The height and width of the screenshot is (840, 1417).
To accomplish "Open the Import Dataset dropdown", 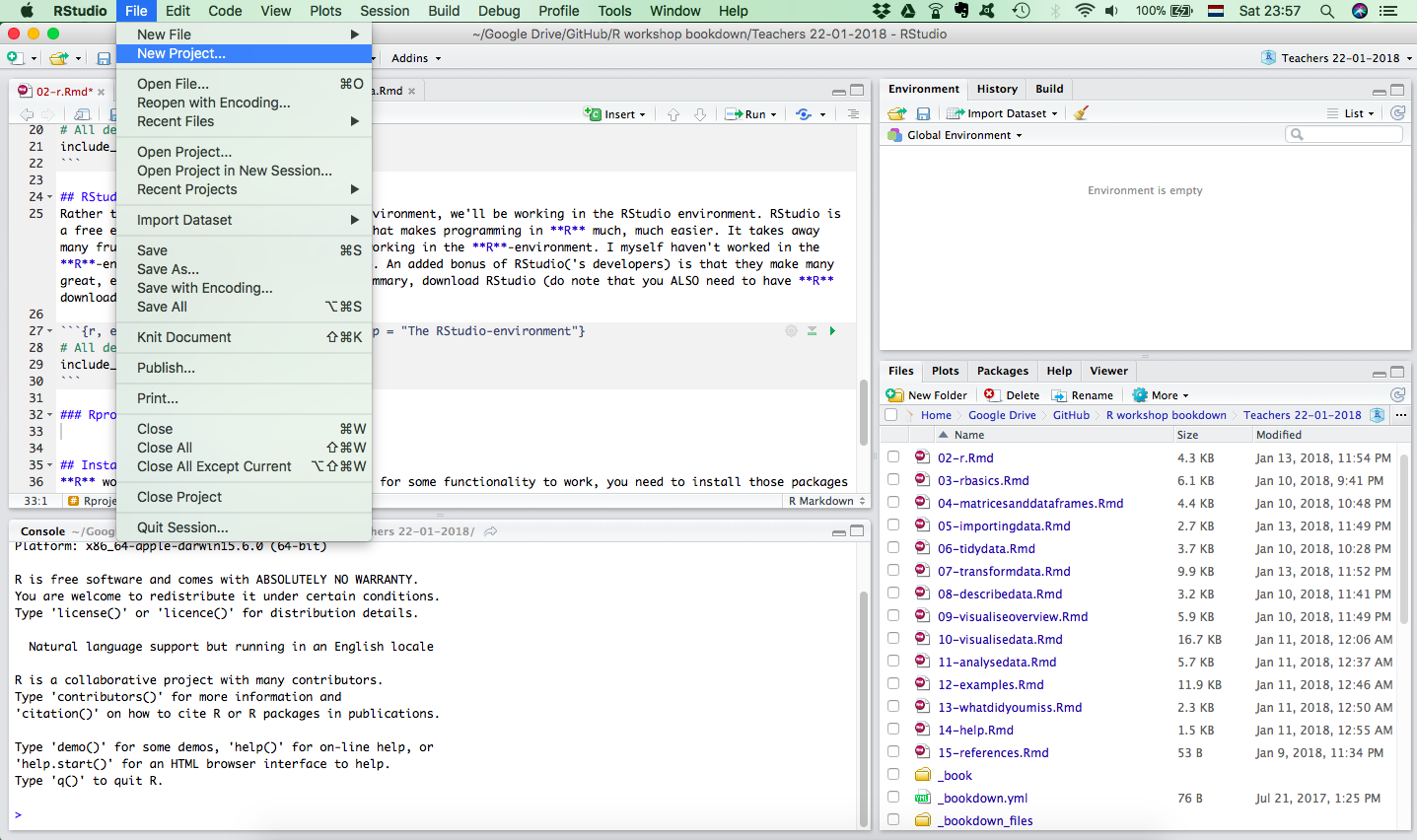I will (1002, 113).
